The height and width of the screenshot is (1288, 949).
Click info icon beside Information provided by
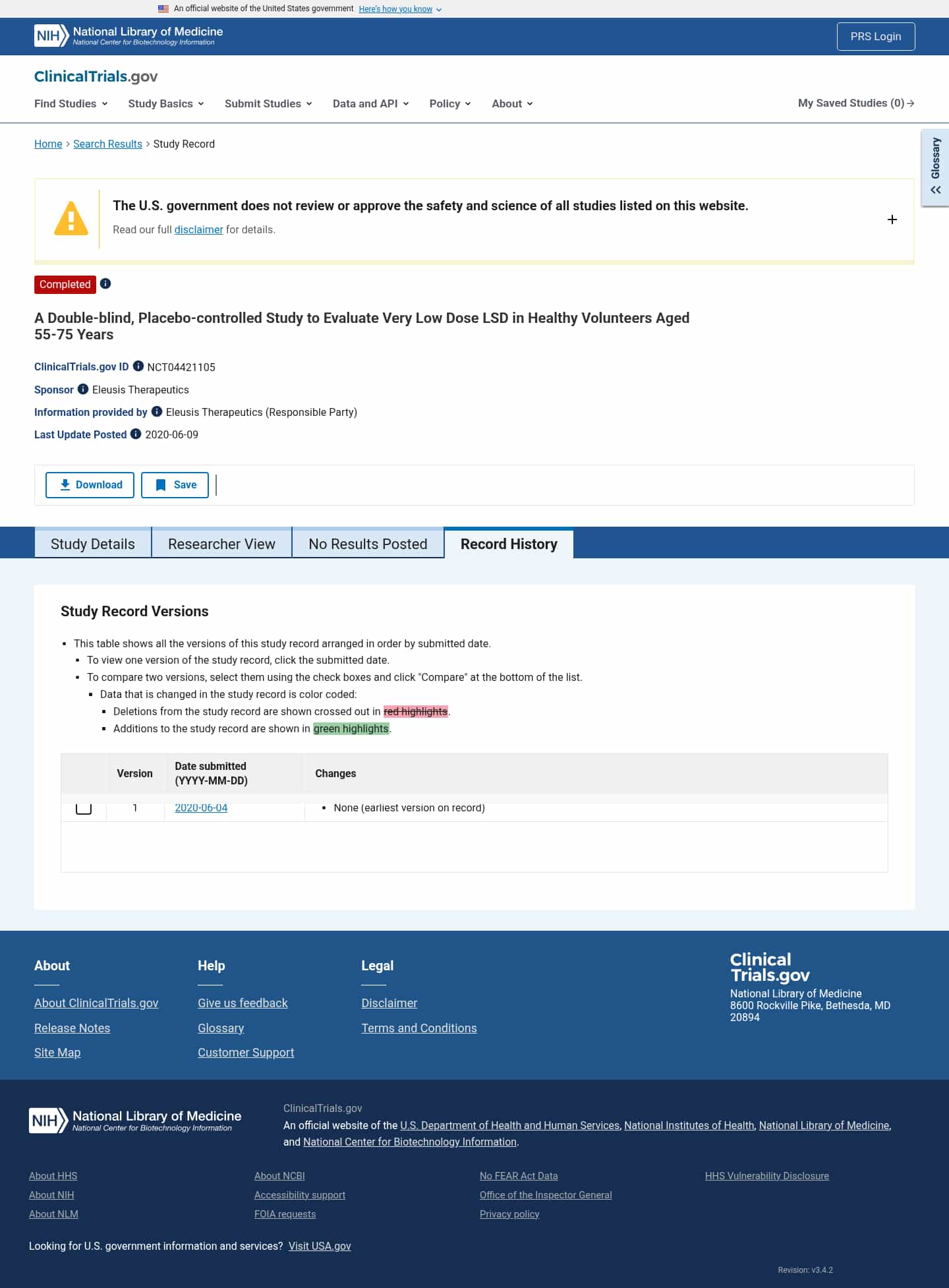click(157, 411)
